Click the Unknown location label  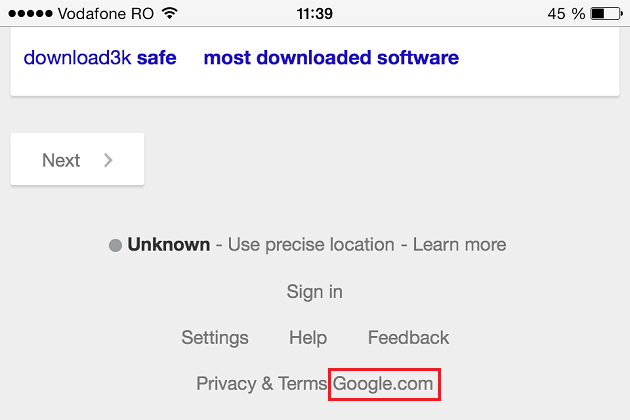pyautogui.click(x=168, y=244)
